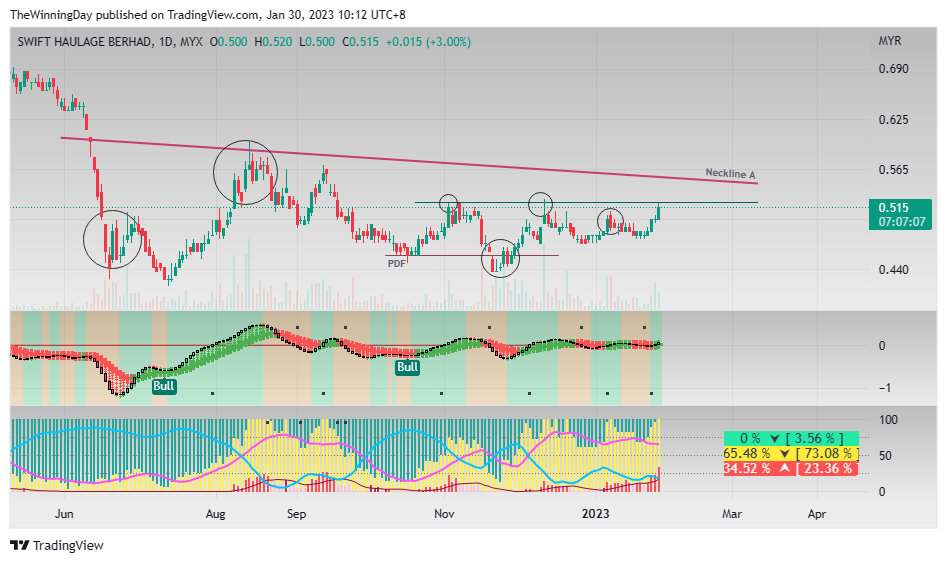Click the 100 level on bottom indicator axis

click(x=888, y=419)
